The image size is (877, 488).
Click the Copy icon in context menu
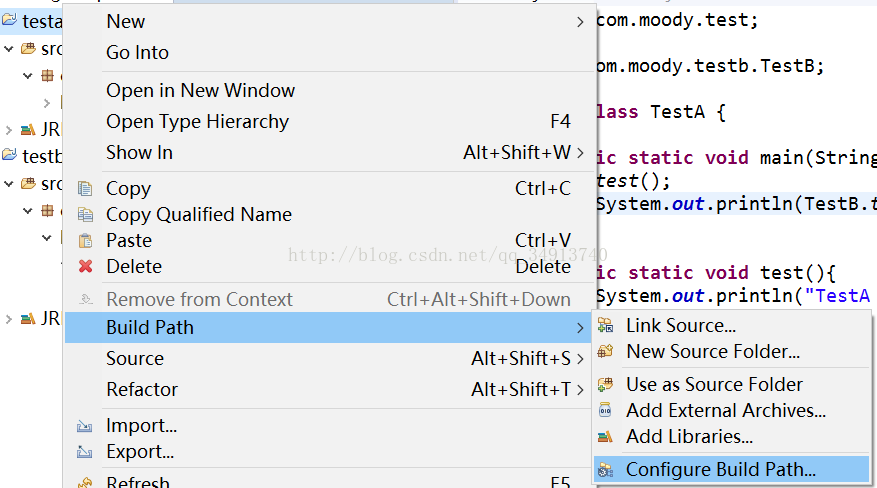pyautogui.click(x=85, y=189)
